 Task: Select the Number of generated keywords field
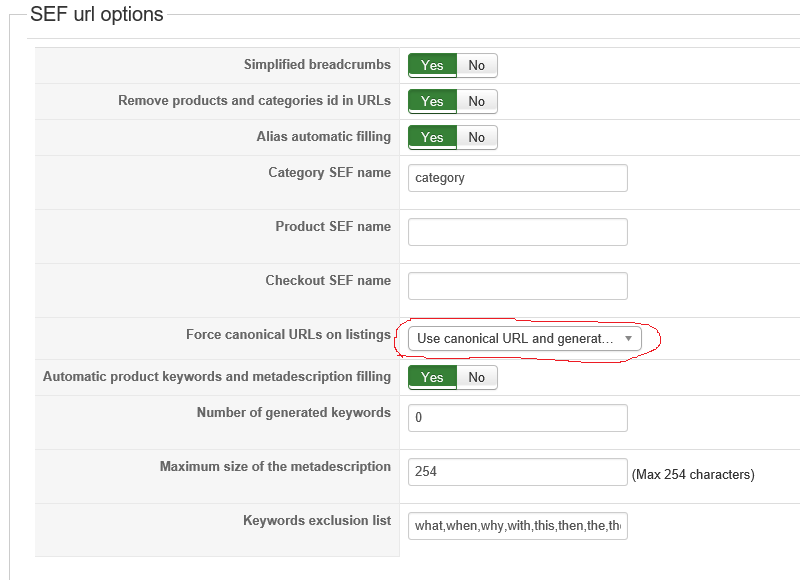pos(517,418)
